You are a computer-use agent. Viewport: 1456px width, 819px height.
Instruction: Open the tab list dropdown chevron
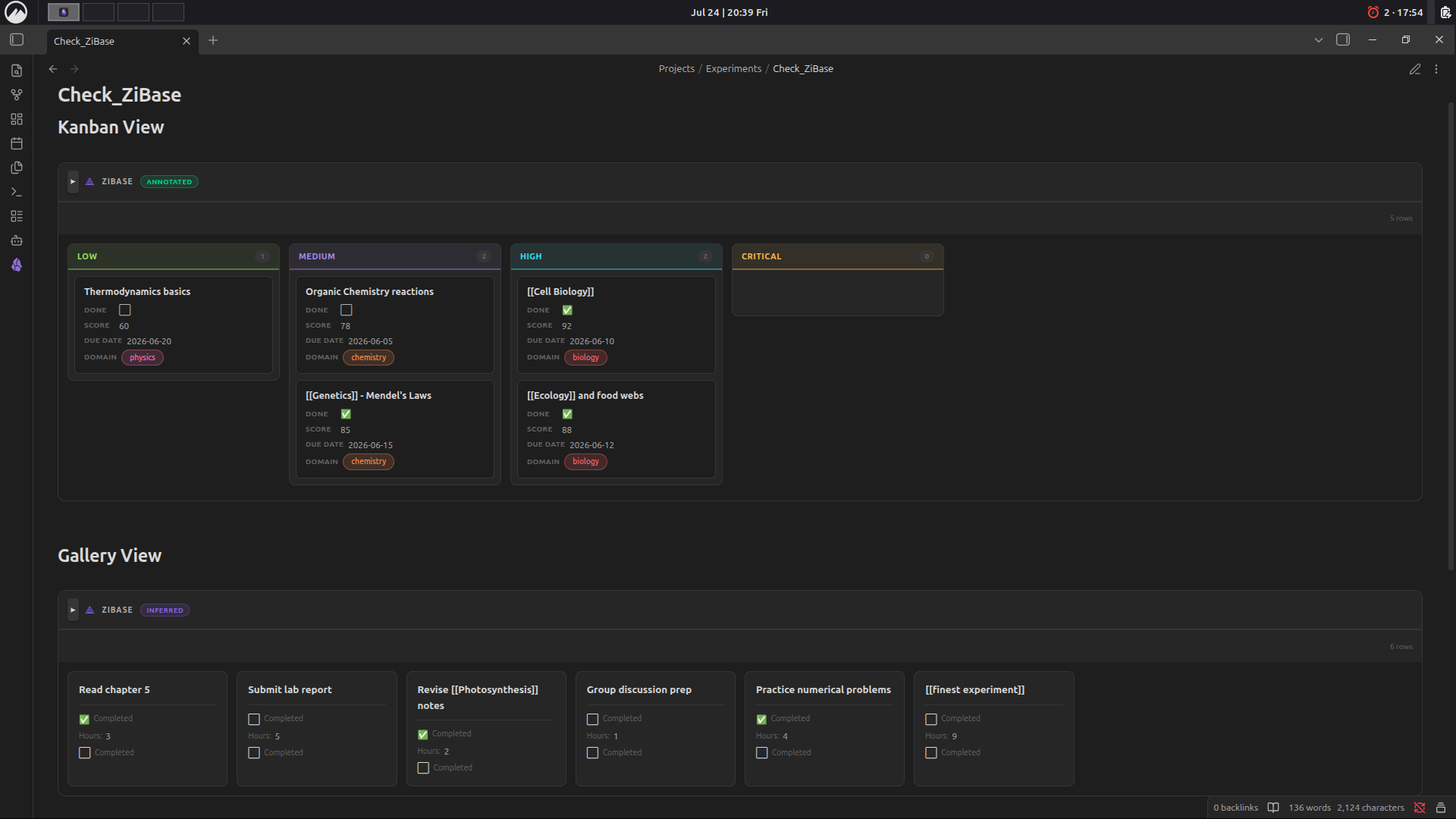pos(1319,40)
